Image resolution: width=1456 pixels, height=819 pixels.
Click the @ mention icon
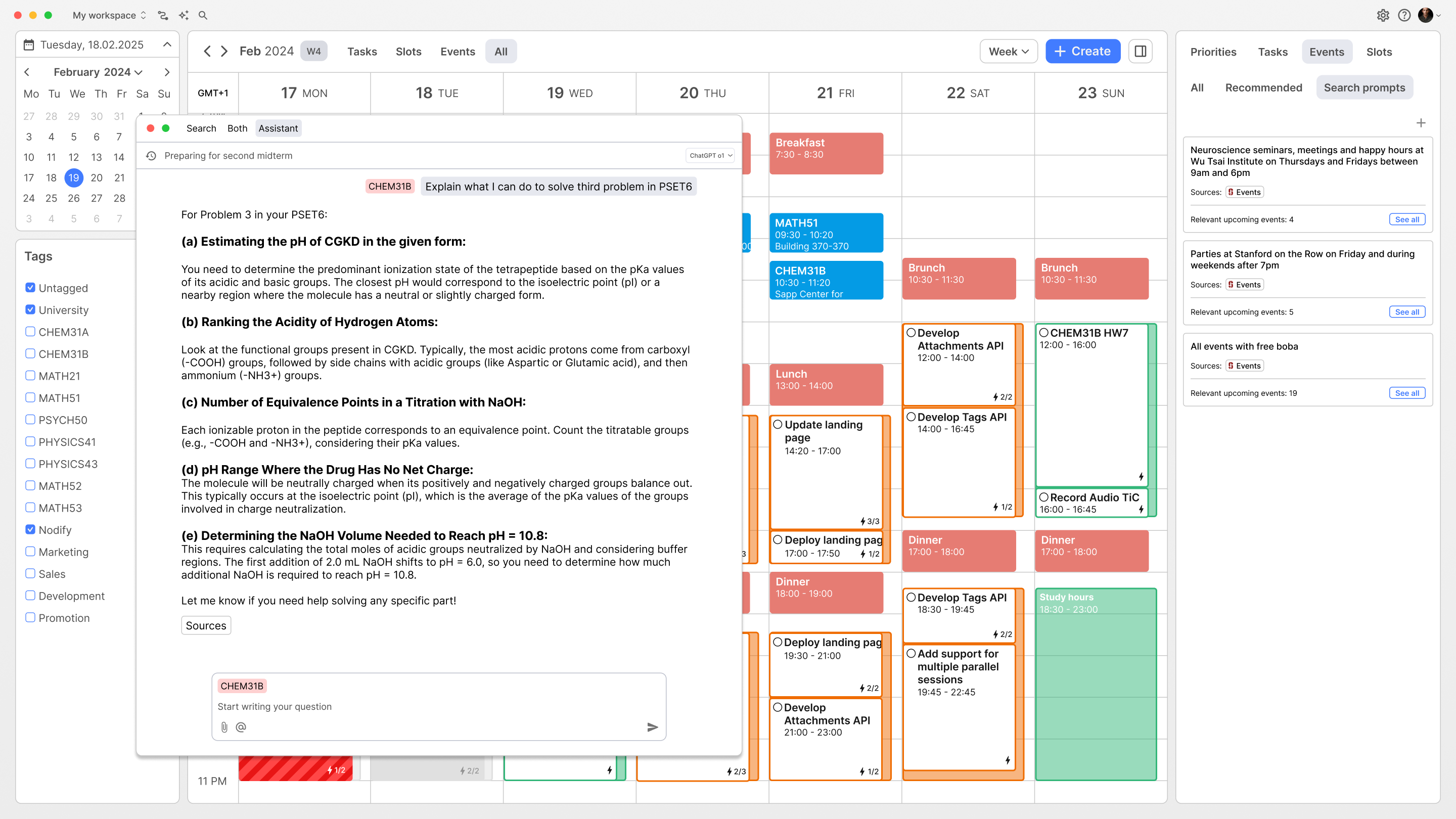241,727
